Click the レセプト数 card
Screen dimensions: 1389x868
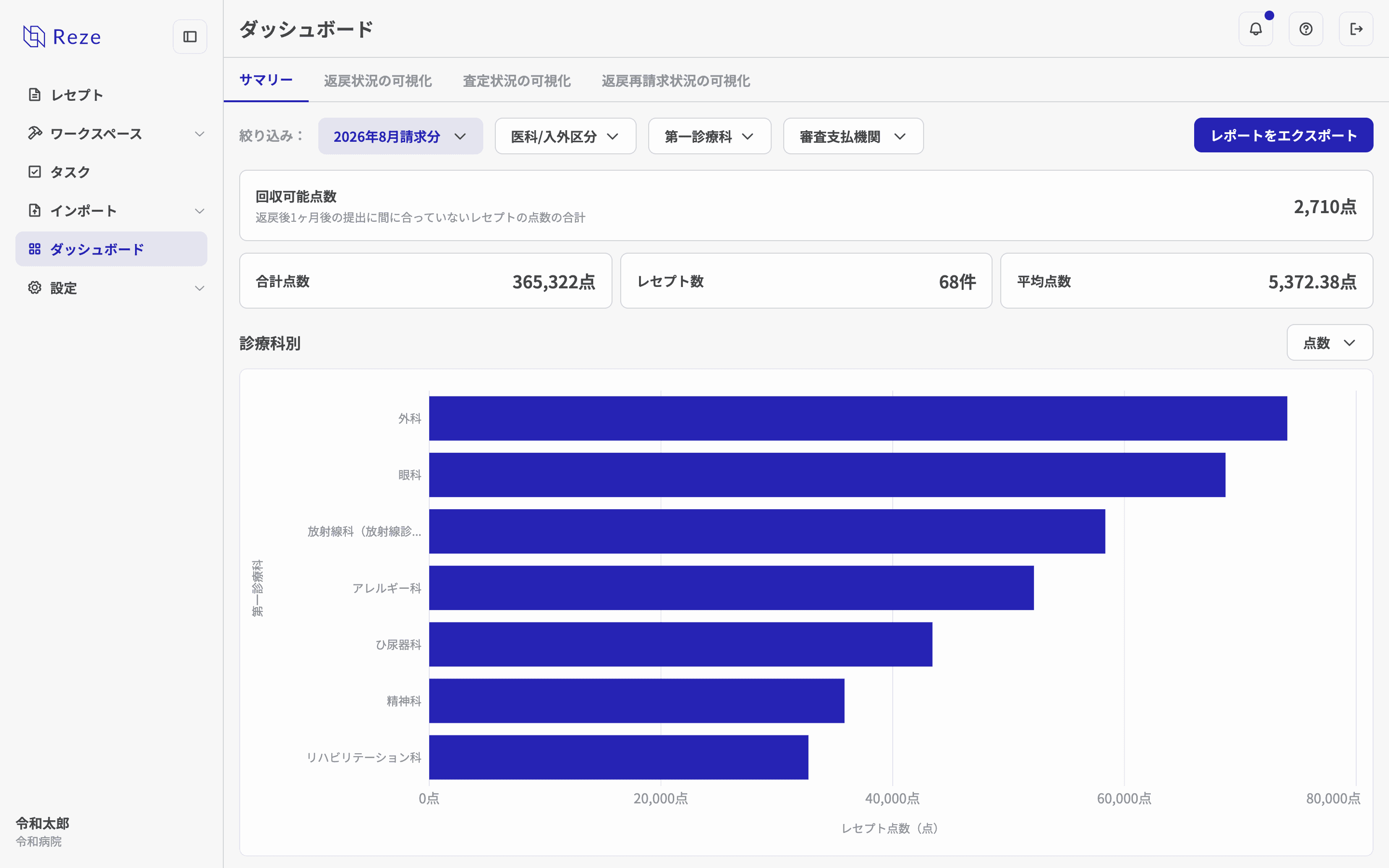(806, 281)
